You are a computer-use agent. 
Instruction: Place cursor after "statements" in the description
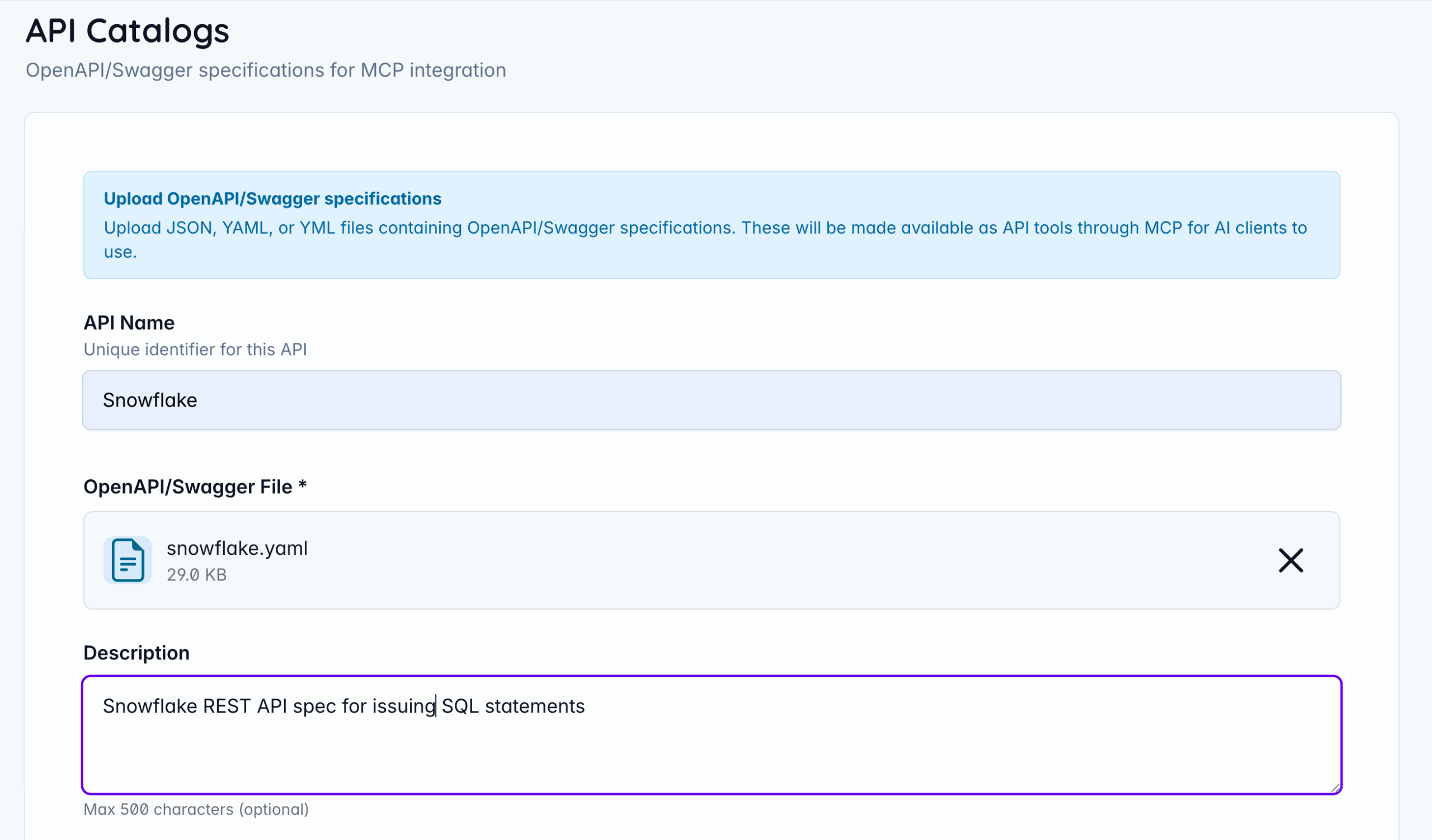pyautogui.click(x=586, y=706)
